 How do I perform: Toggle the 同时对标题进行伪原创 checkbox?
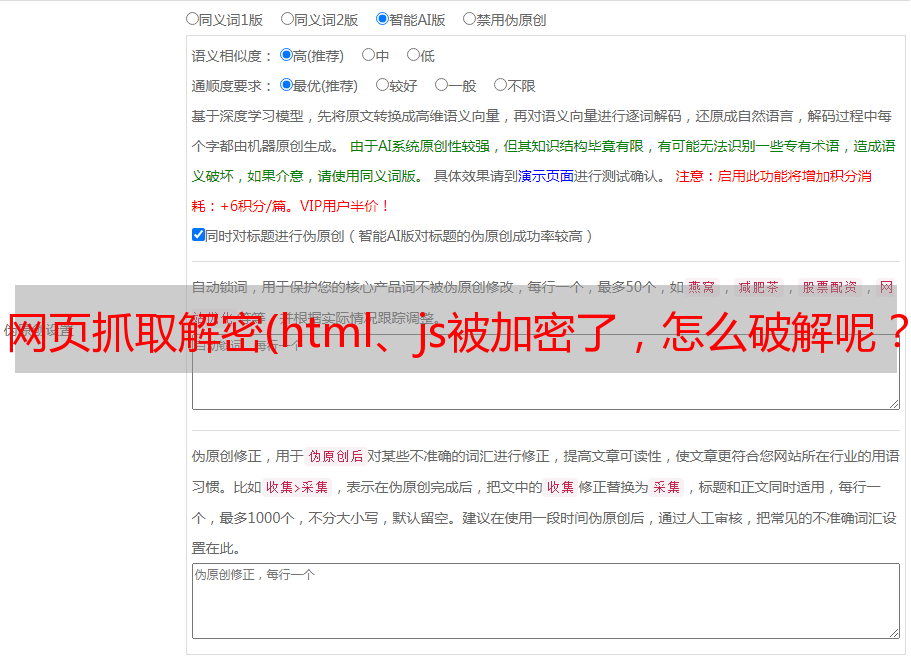pos(198,235)
